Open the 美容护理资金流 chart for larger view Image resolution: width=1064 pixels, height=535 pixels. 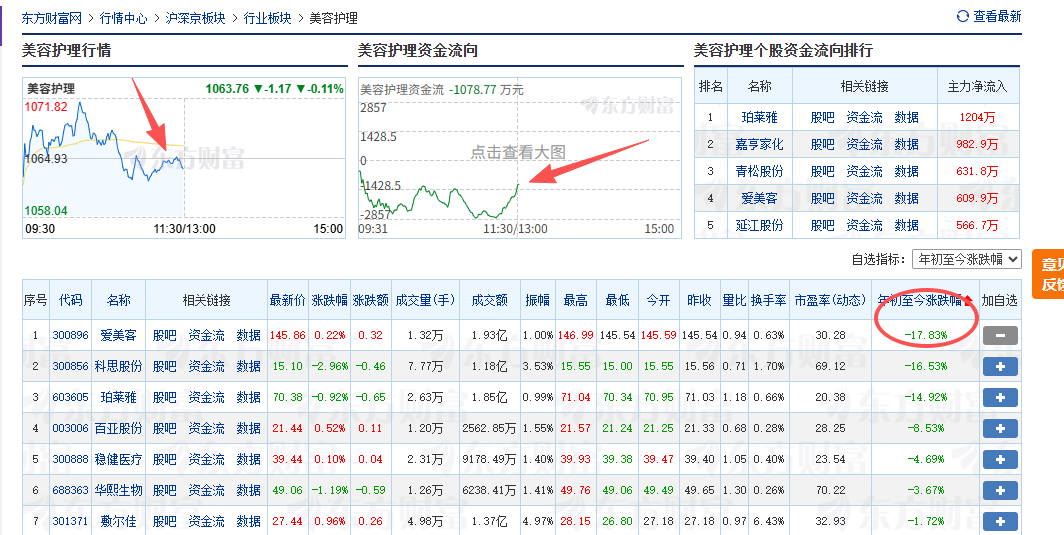519,160
